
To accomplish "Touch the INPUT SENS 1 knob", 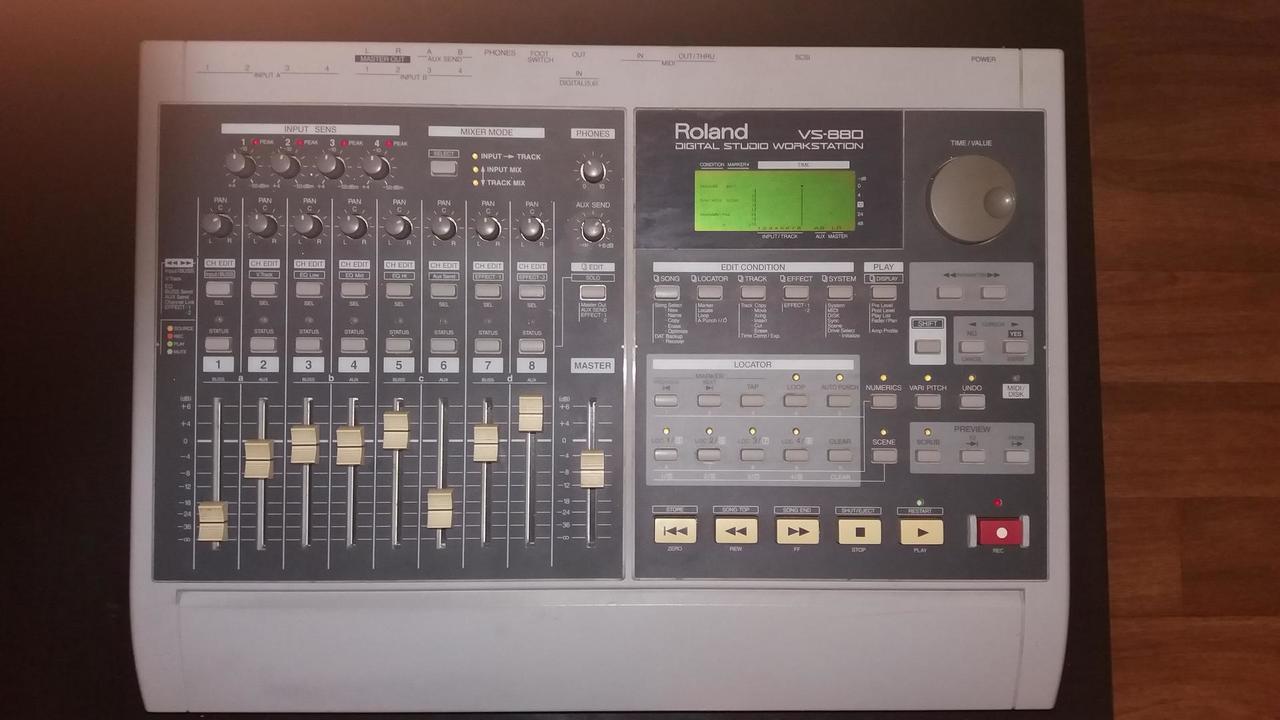I will (239, 164).
